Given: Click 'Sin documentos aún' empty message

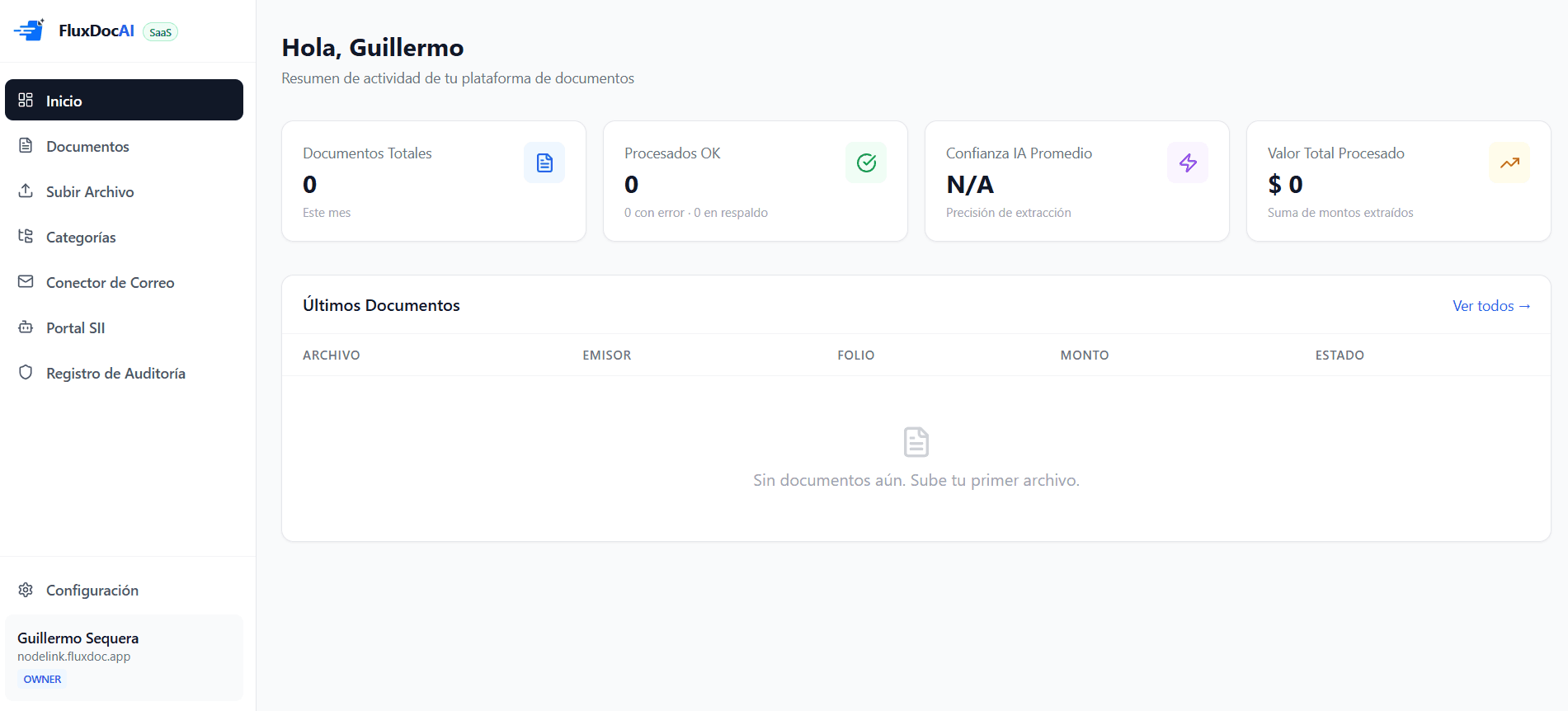Looking at the screenshot, I should pyautogui.click(x=916, y=480).
